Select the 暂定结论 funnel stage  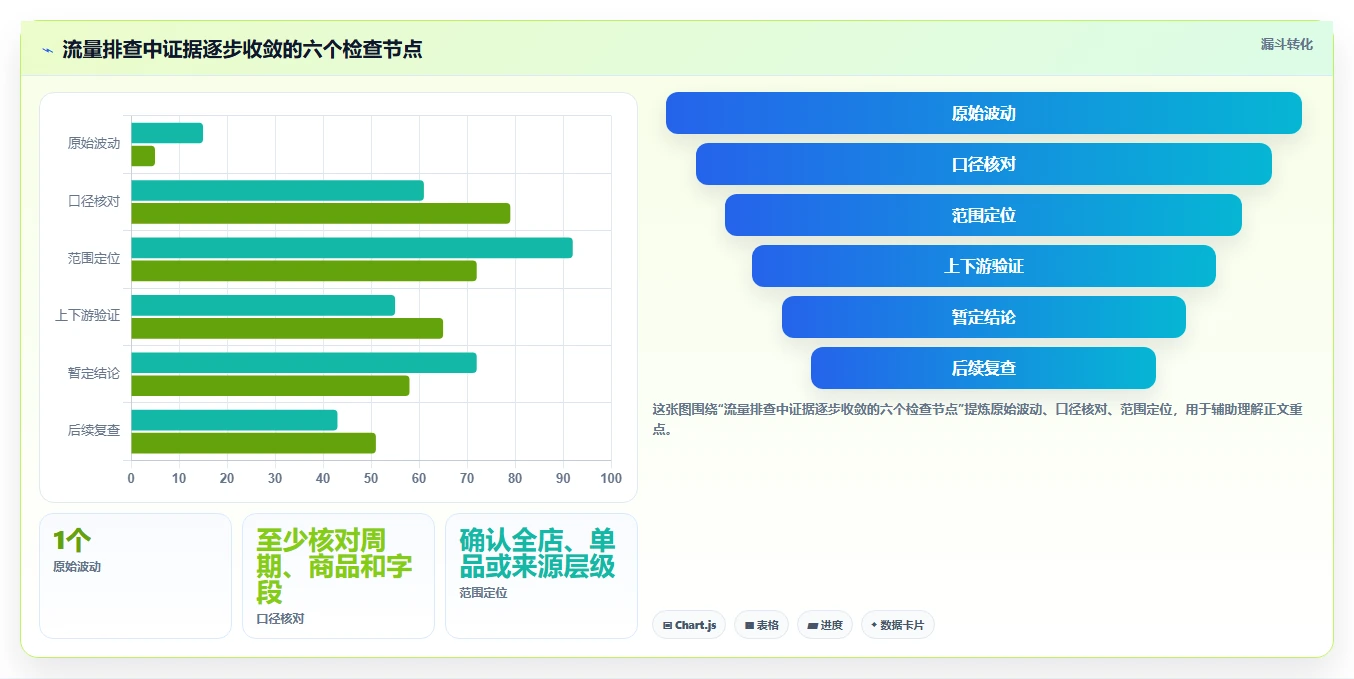tap(984, 317)
